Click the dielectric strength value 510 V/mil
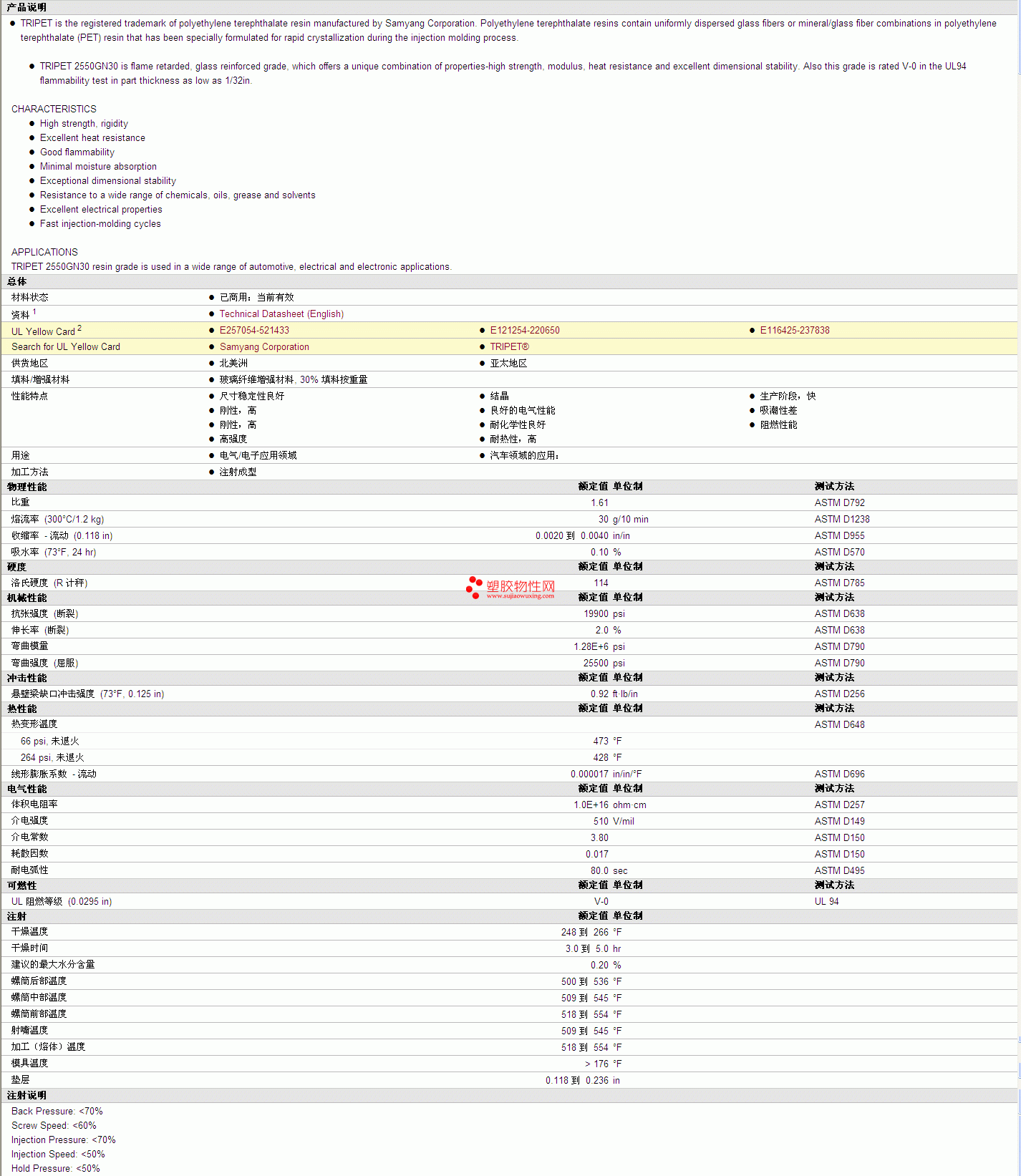 click(x=614, y=822)
